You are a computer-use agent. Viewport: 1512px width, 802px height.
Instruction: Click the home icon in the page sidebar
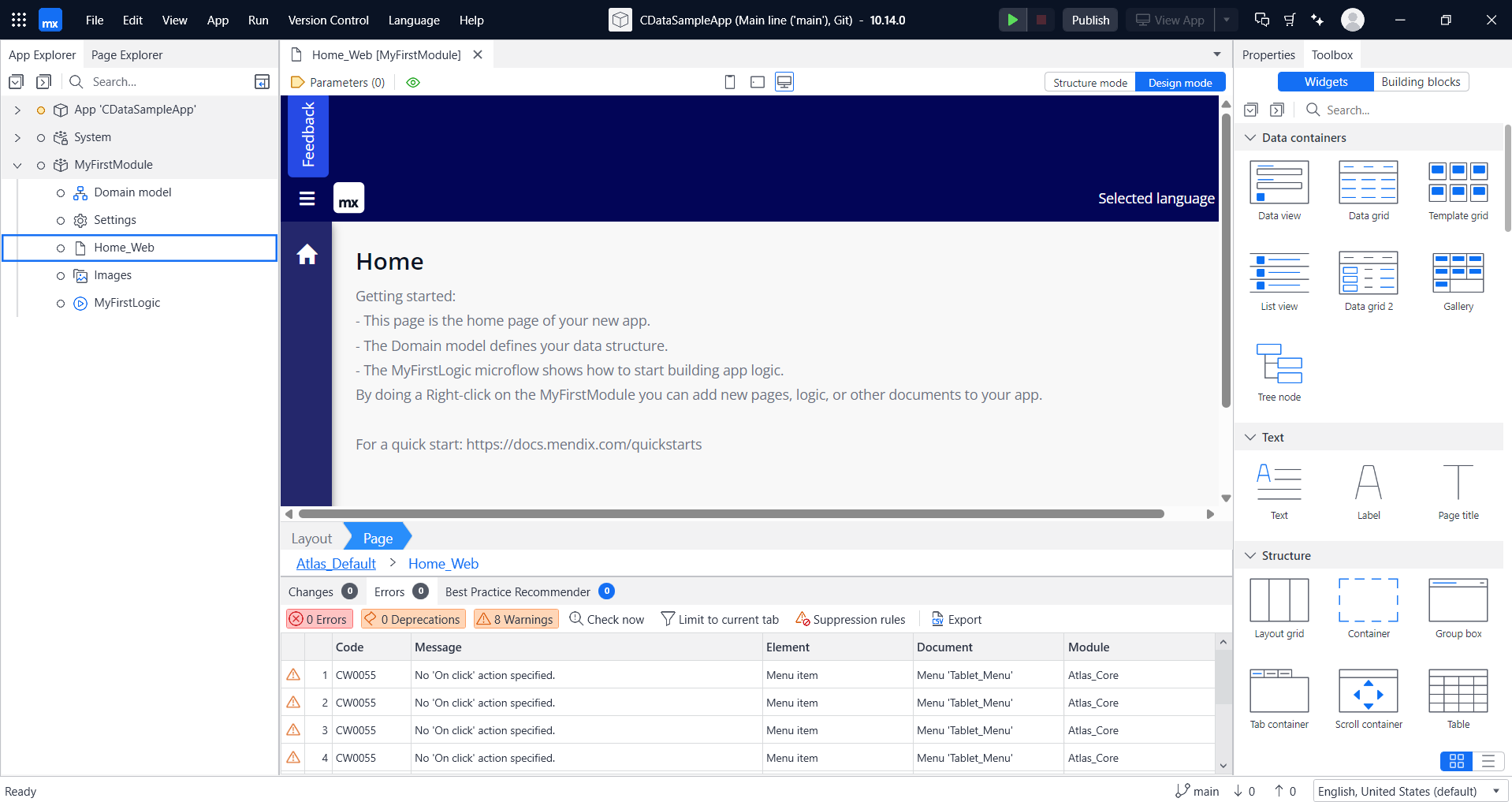[x=307, y=254]
